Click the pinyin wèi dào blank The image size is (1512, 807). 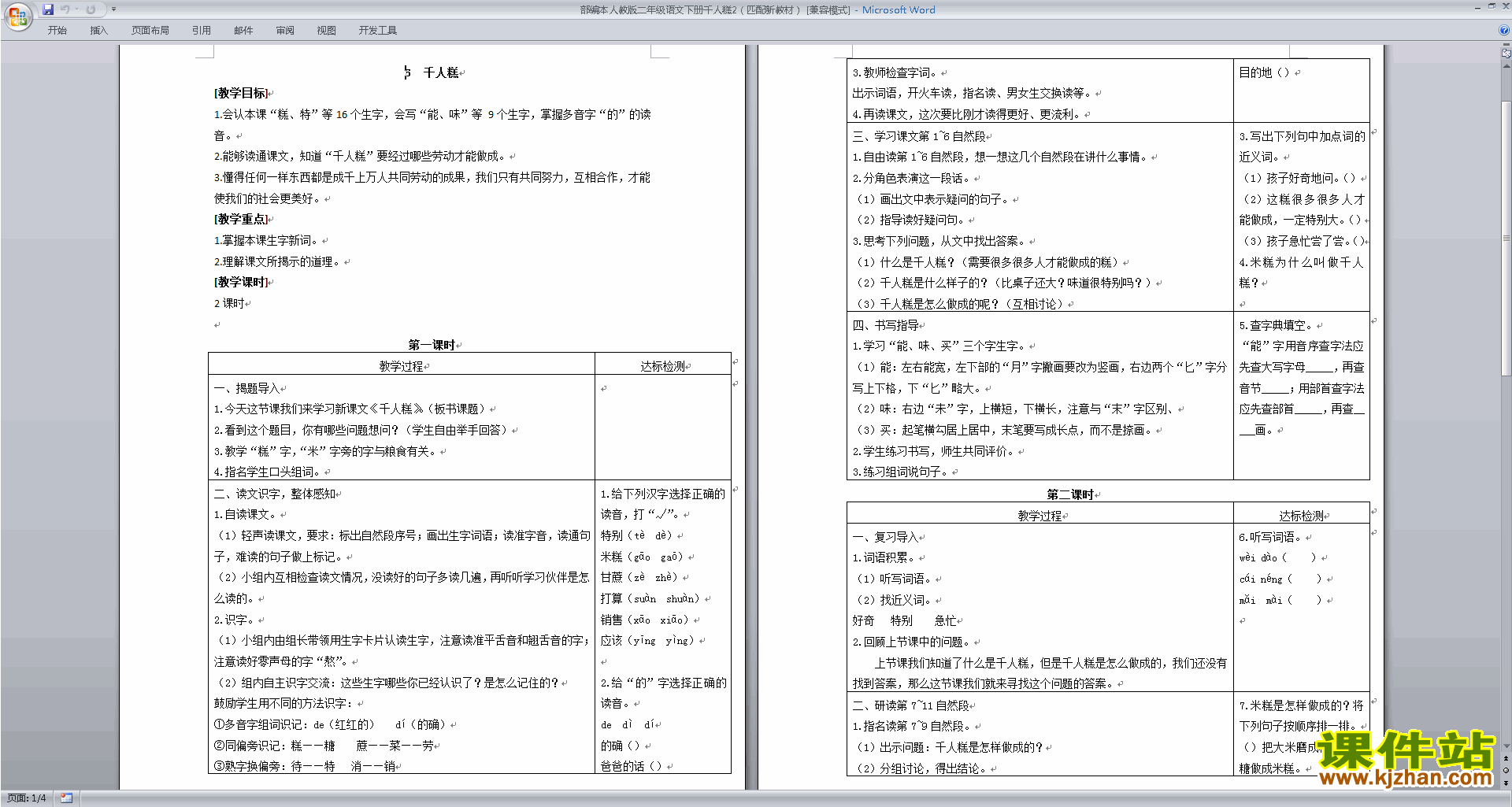click(1277, 557)
